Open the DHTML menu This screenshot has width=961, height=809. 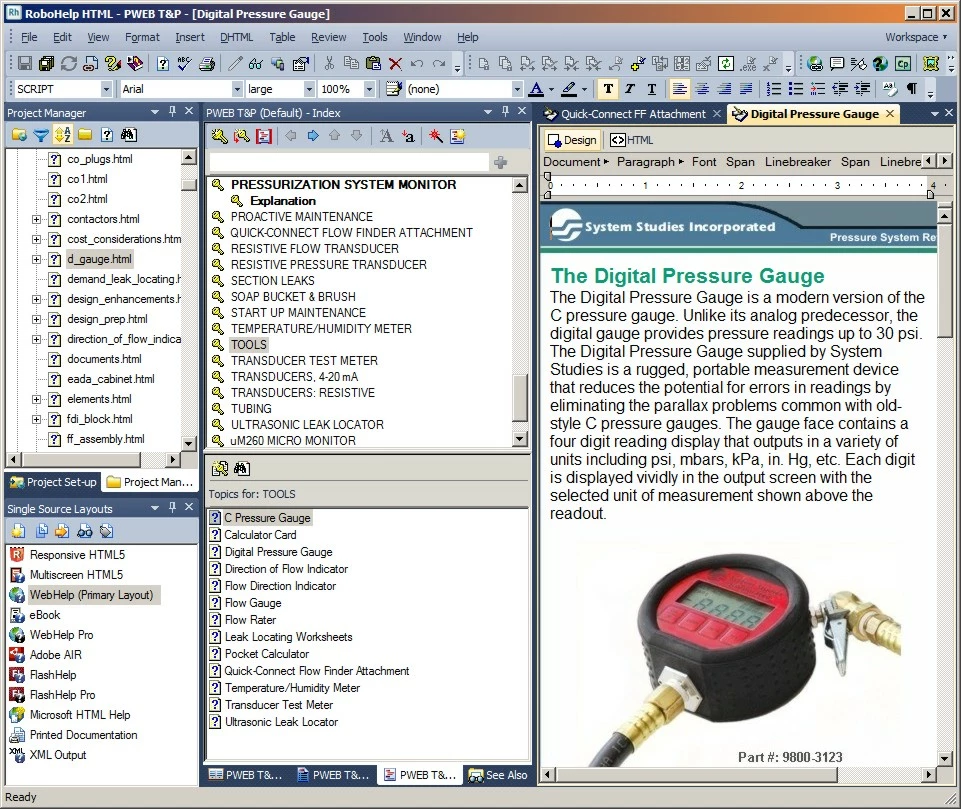(x=237, y=37)
